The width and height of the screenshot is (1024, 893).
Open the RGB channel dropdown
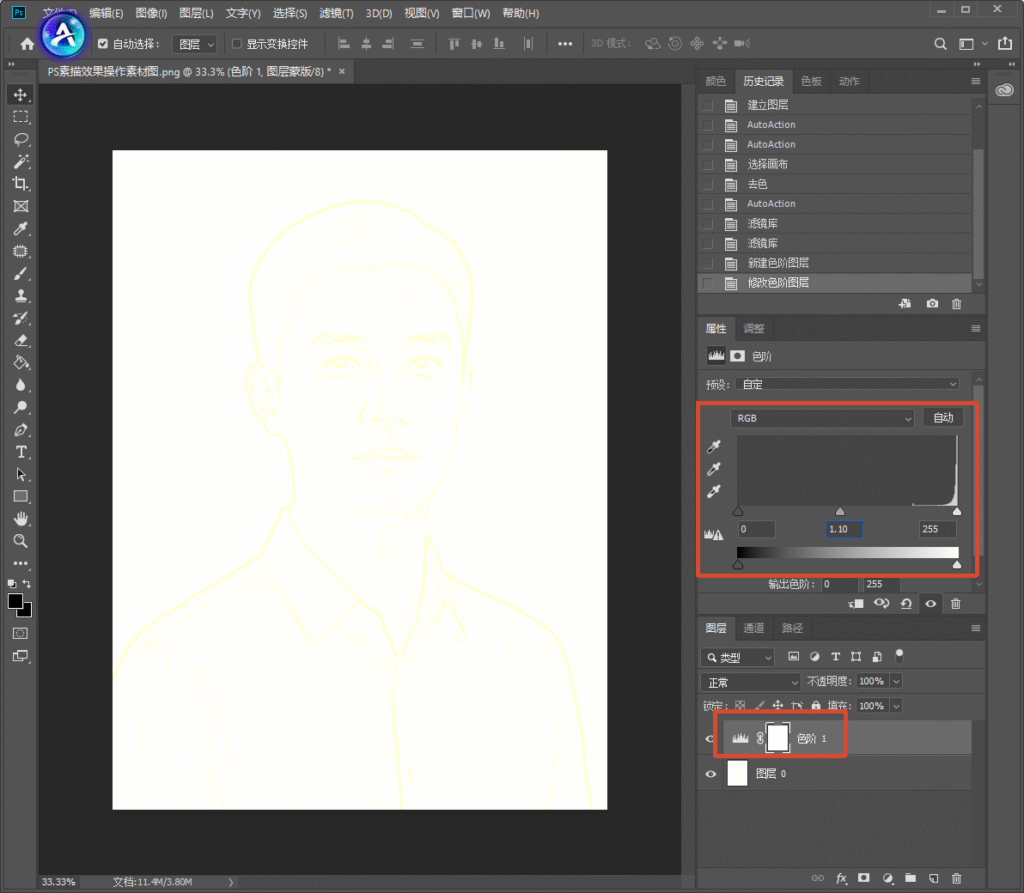pos(822,418)
